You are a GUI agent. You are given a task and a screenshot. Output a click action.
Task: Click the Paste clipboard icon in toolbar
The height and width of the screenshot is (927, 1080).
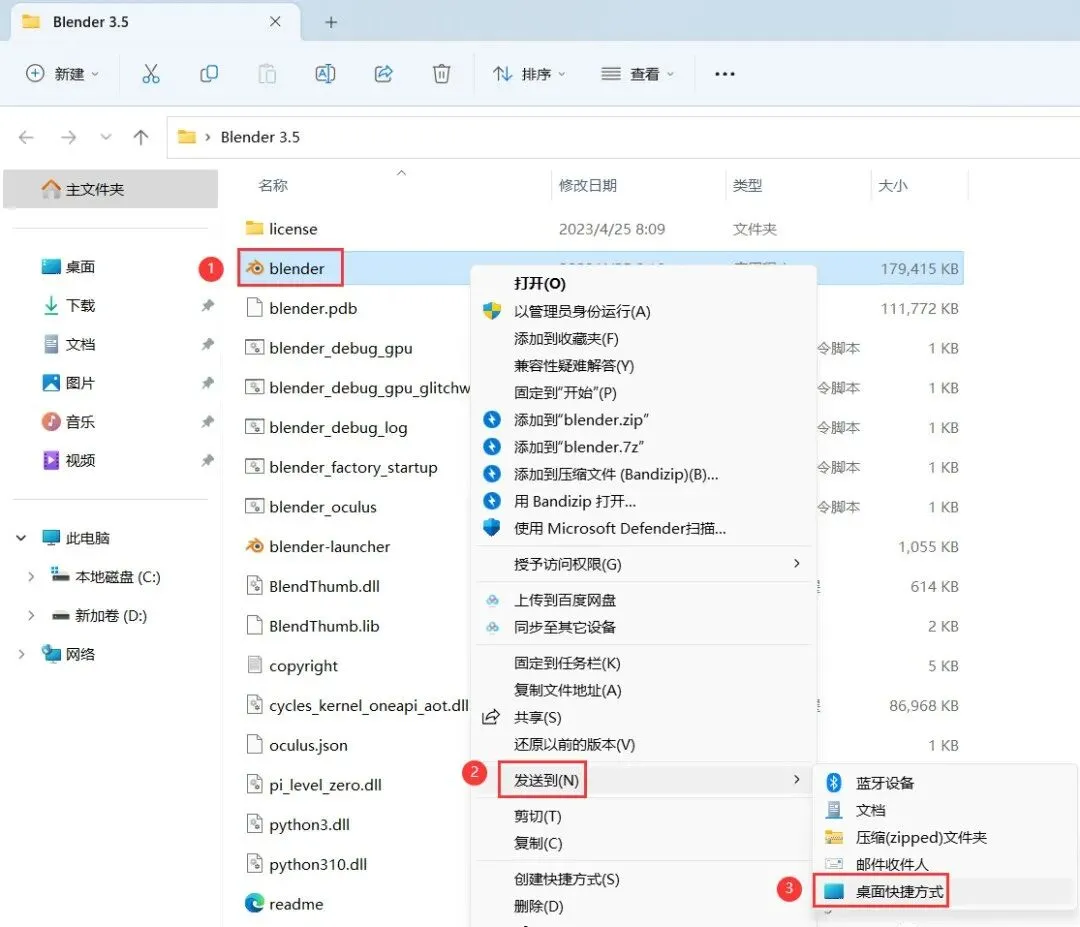coord(267,74)
